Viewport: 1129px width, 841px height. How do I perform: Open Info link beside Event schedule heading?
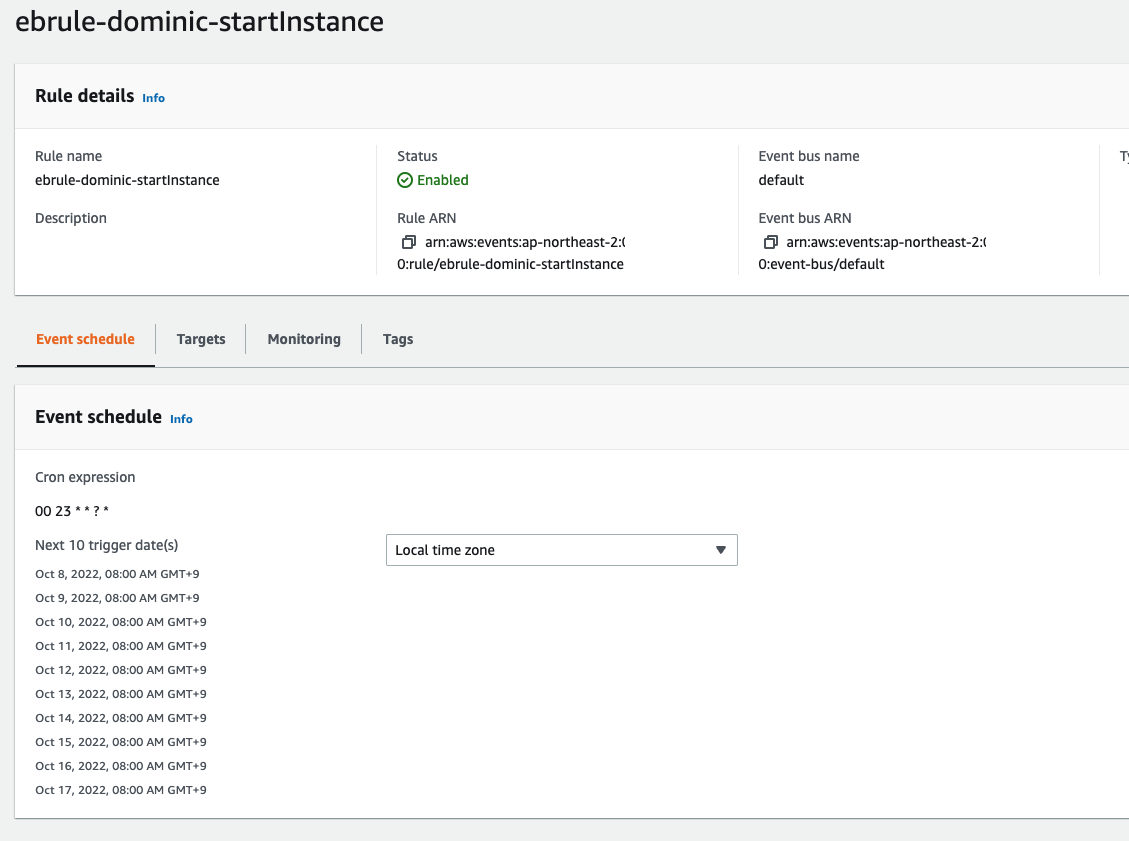(181, 419)
